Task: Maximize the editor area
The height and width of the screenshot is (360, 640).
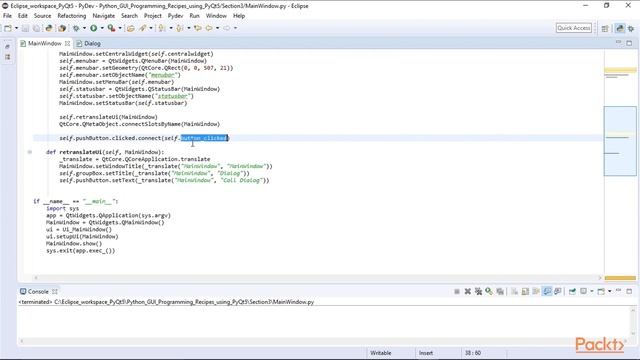Action: 629,43
